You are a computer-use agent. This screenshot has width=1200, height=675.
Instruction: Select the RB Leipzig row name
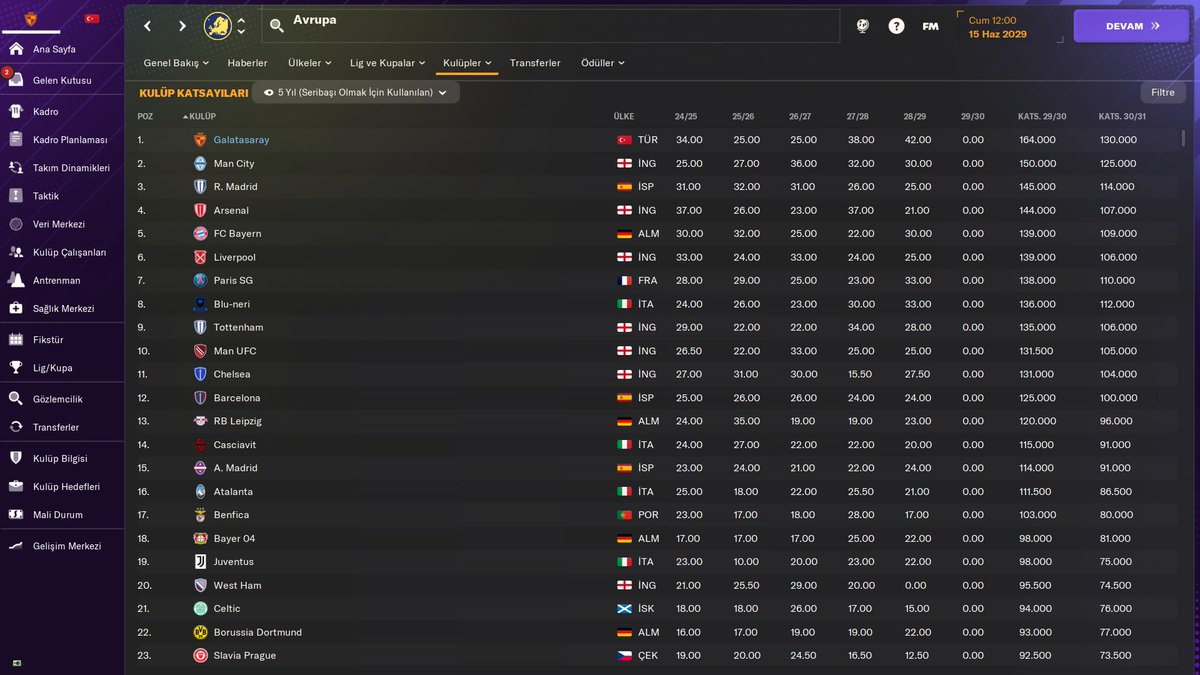(x=238, y=421)
